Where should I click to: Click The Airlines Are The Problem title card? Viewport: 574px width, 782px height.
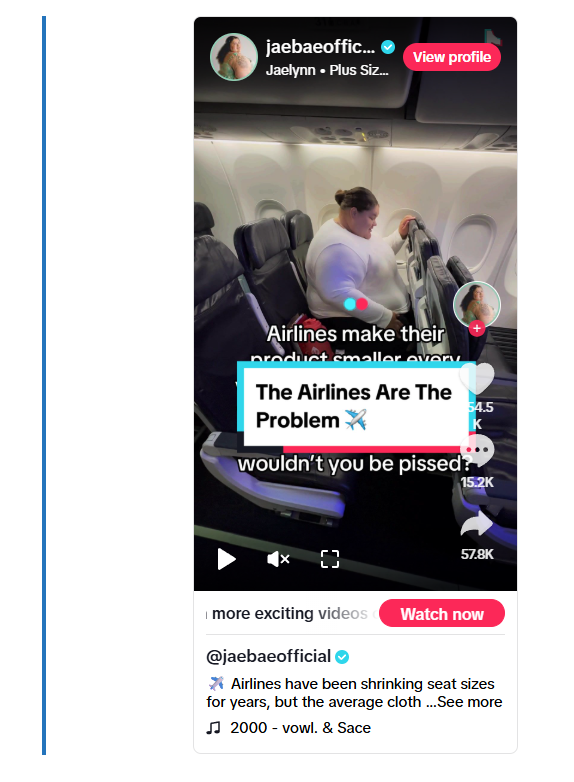[355, 406]
